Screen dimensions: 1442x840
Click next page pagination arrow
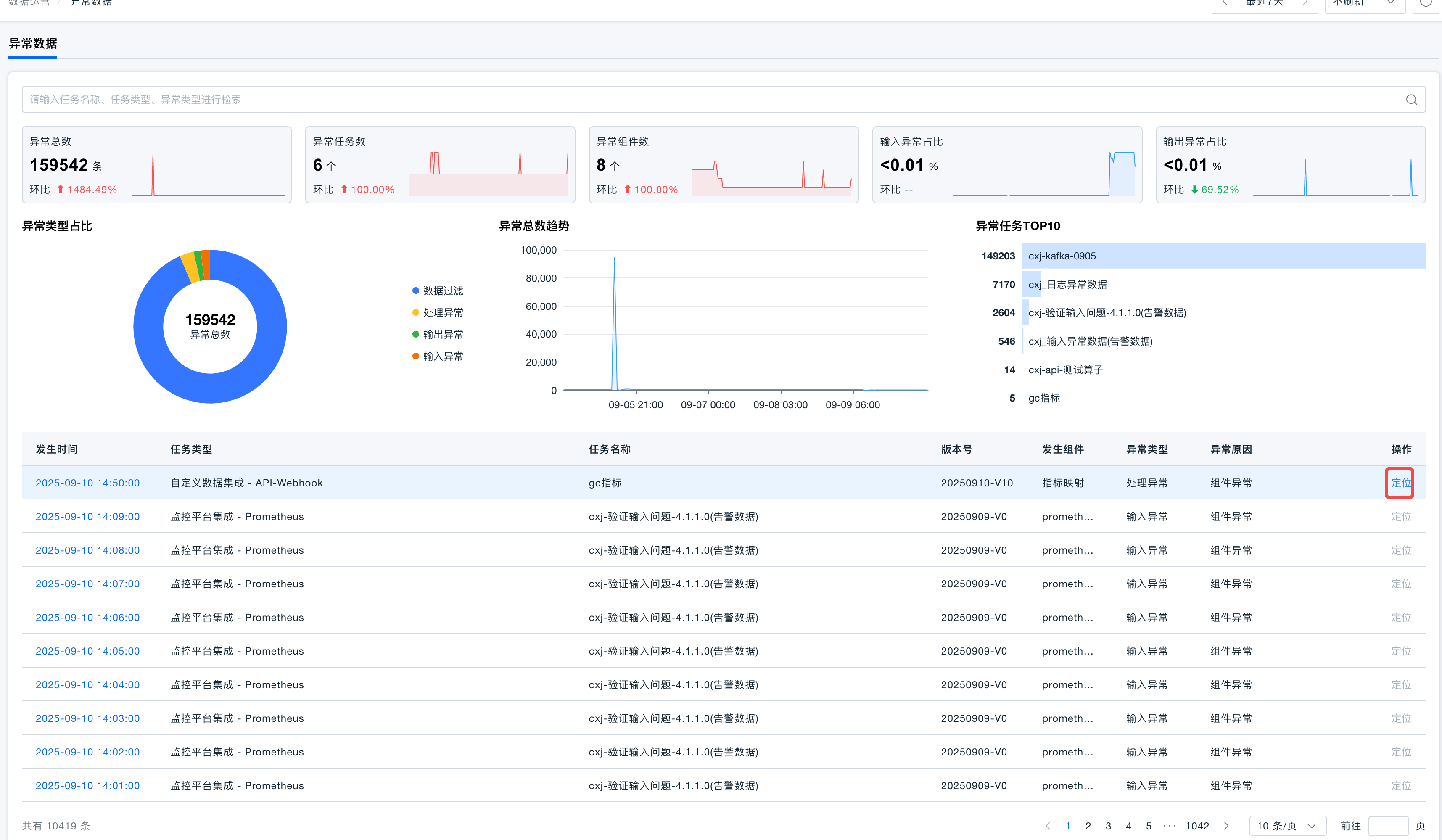[1226, 826]
